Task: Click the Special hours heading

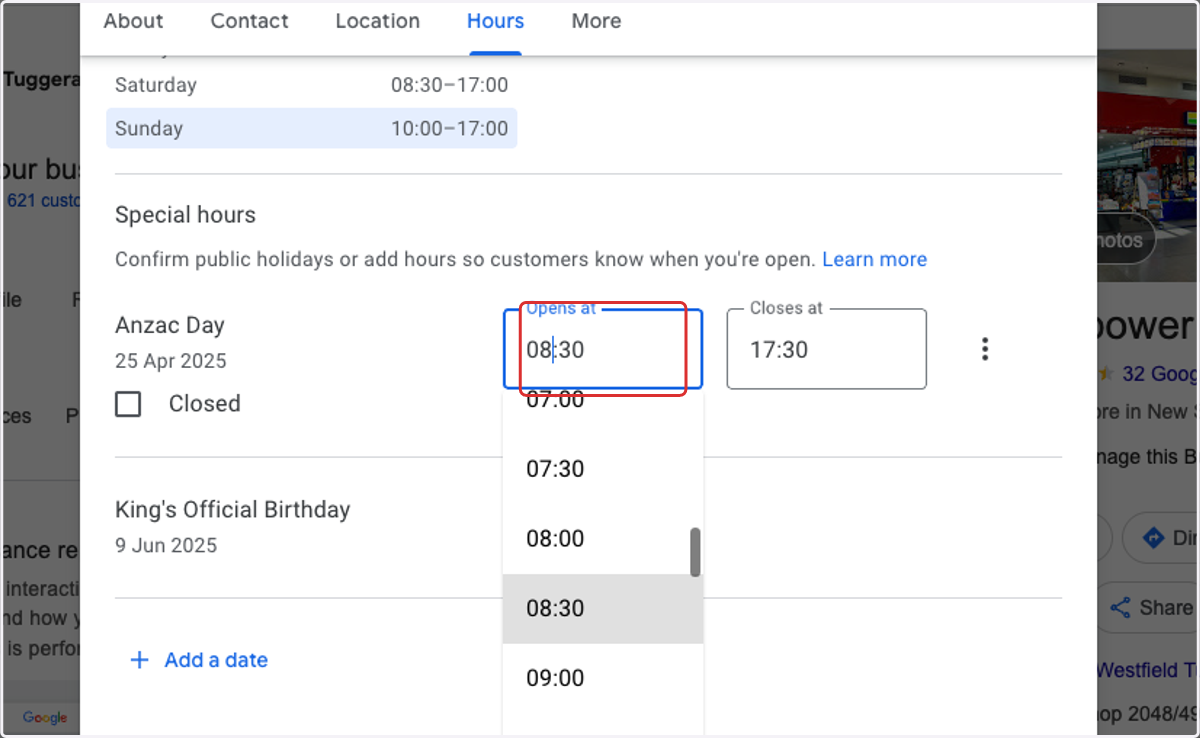Action: coord(185,215)
